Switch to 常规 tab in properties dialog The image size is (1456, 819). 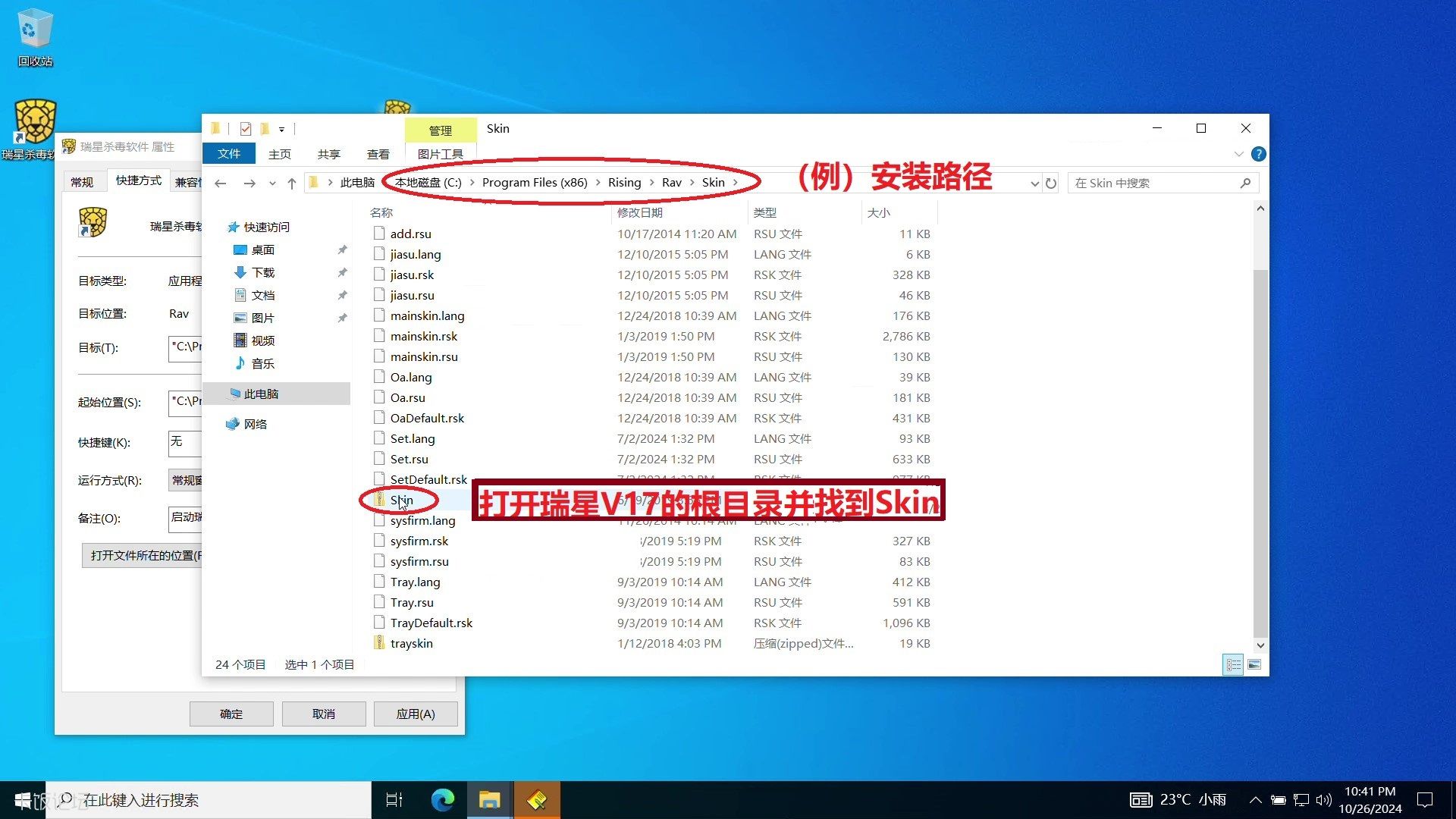pyautogui.click(x=82, y=182)
